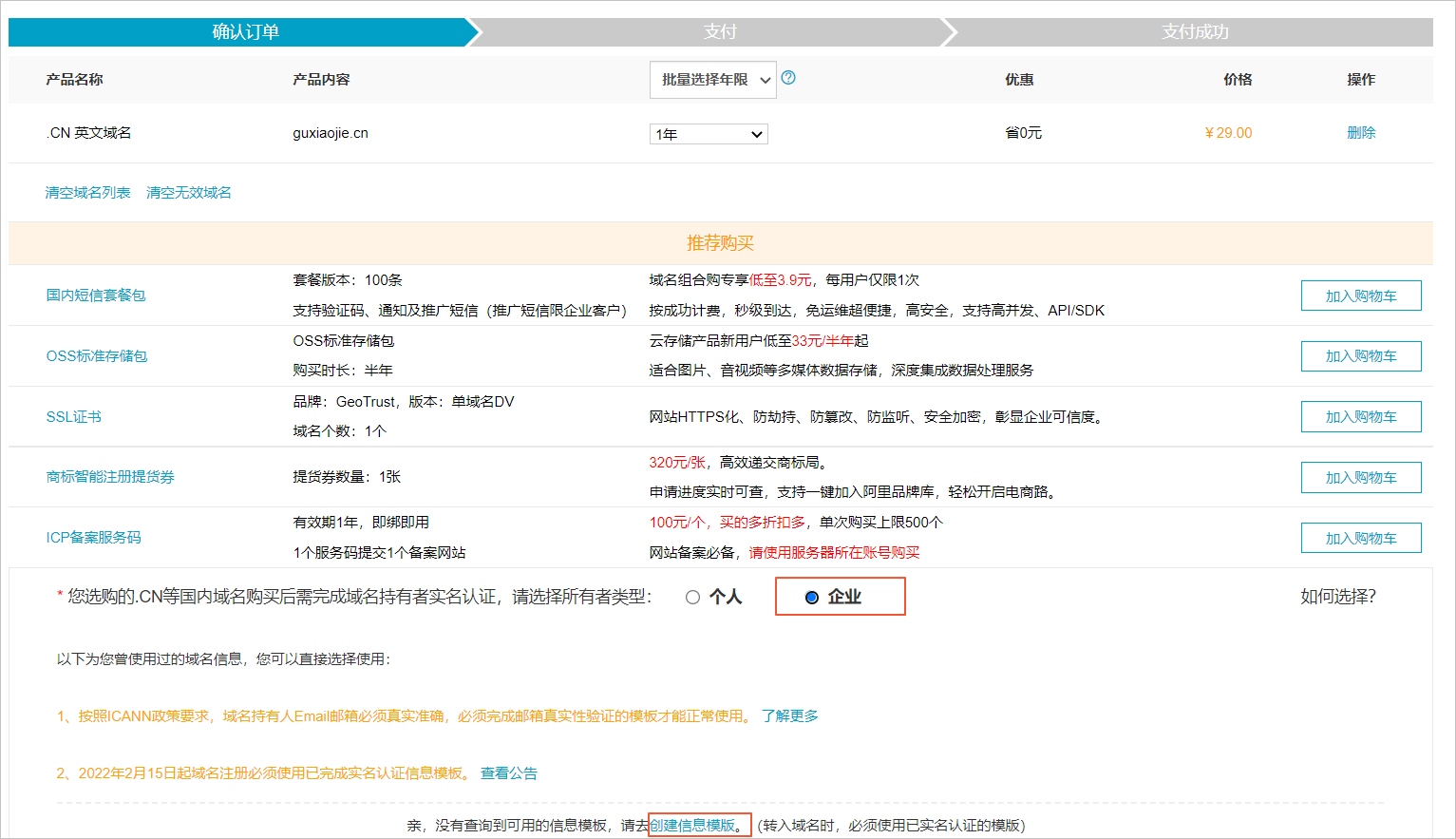Click the help question mark icon

tap(788, 78)
